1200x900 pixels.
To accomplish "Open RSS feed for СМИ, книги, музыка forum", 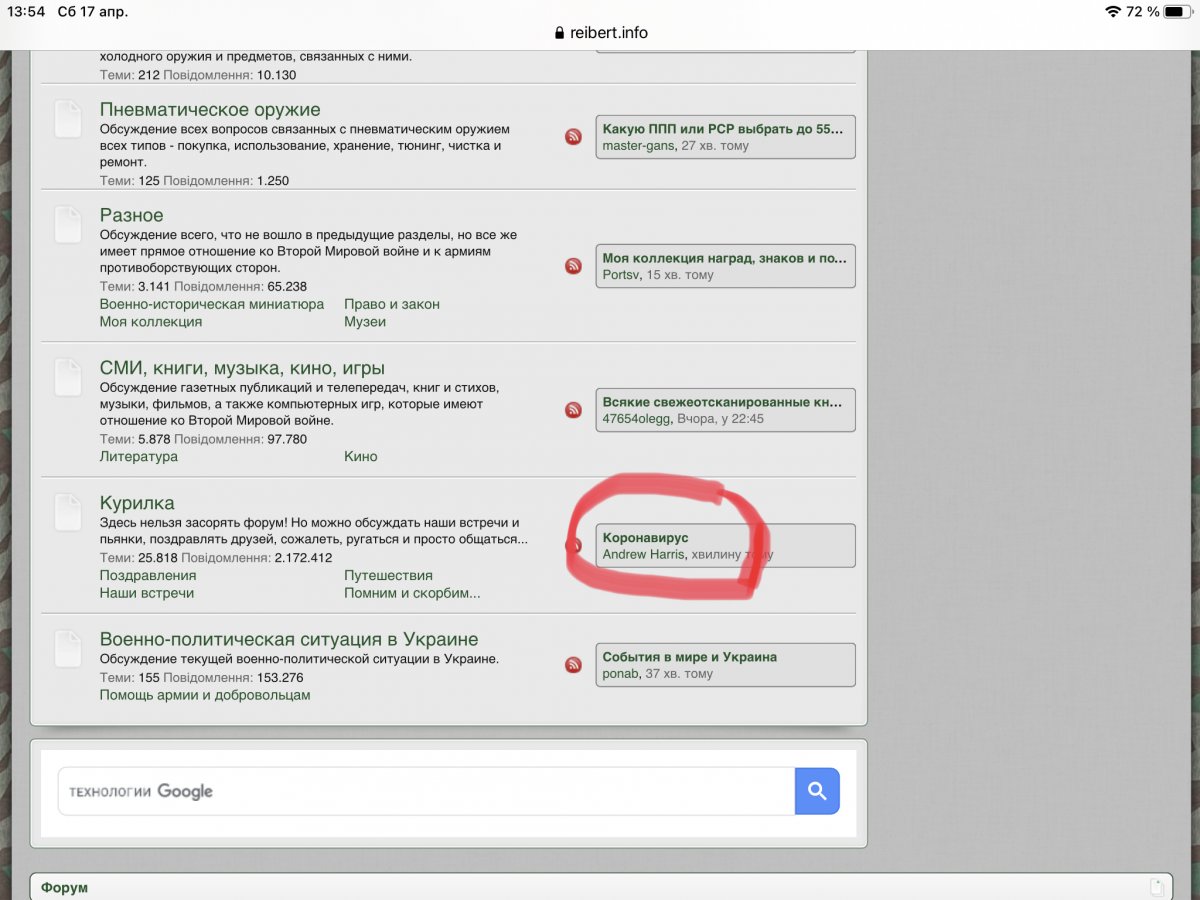I will [573, 410].
